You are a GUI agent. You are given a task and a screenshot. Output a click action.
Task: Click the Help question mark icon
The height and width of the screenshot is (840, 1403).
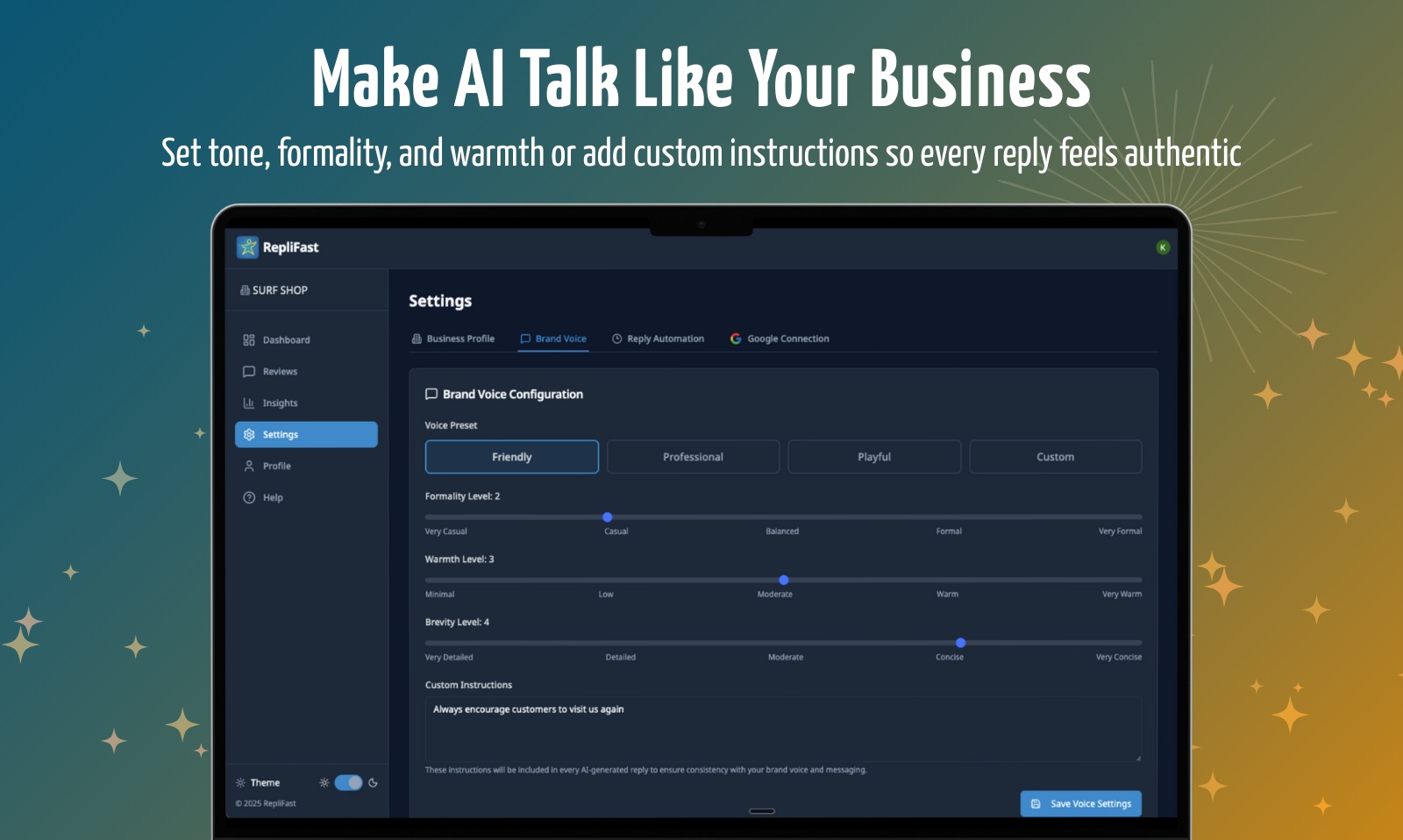pos(249,498)
